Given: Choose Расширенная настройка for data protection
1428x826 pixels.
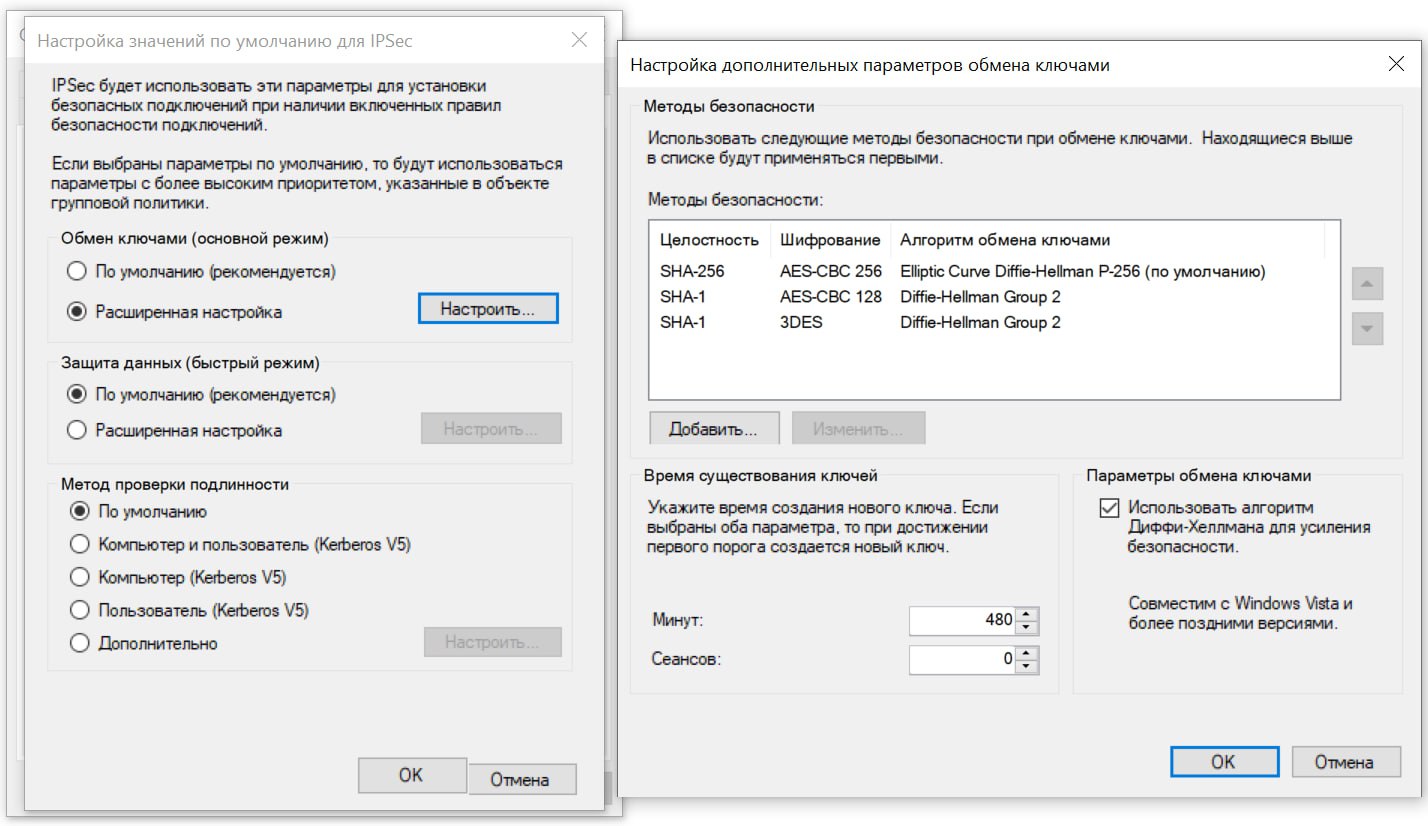Looking at the screenshot, I should click(x=76, y=431).
